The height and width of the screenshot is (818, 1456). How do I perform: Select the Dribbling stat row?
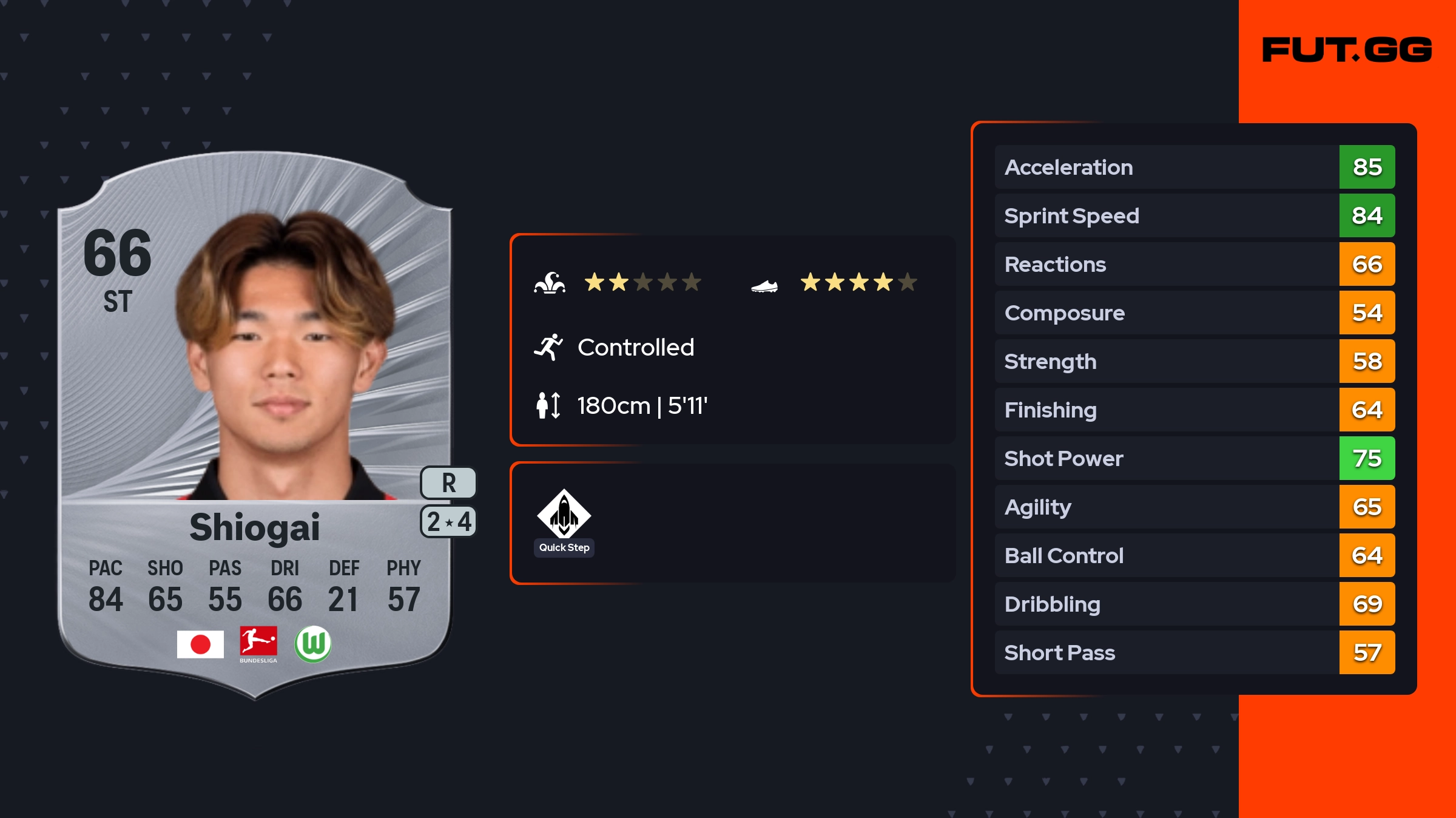1165,604
